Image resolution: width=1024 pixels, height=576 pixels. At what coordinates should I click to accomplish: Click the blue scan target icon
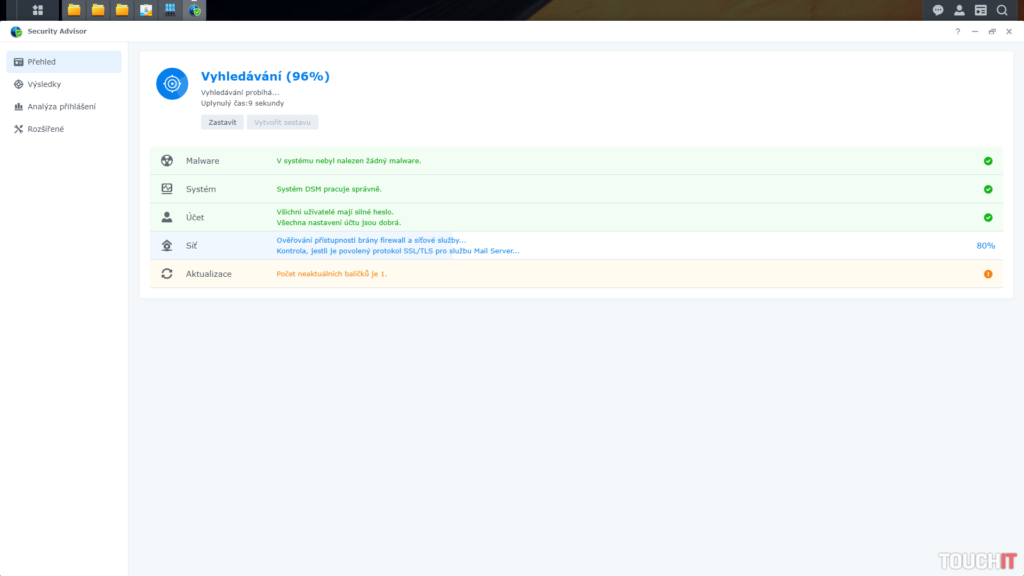172,84
